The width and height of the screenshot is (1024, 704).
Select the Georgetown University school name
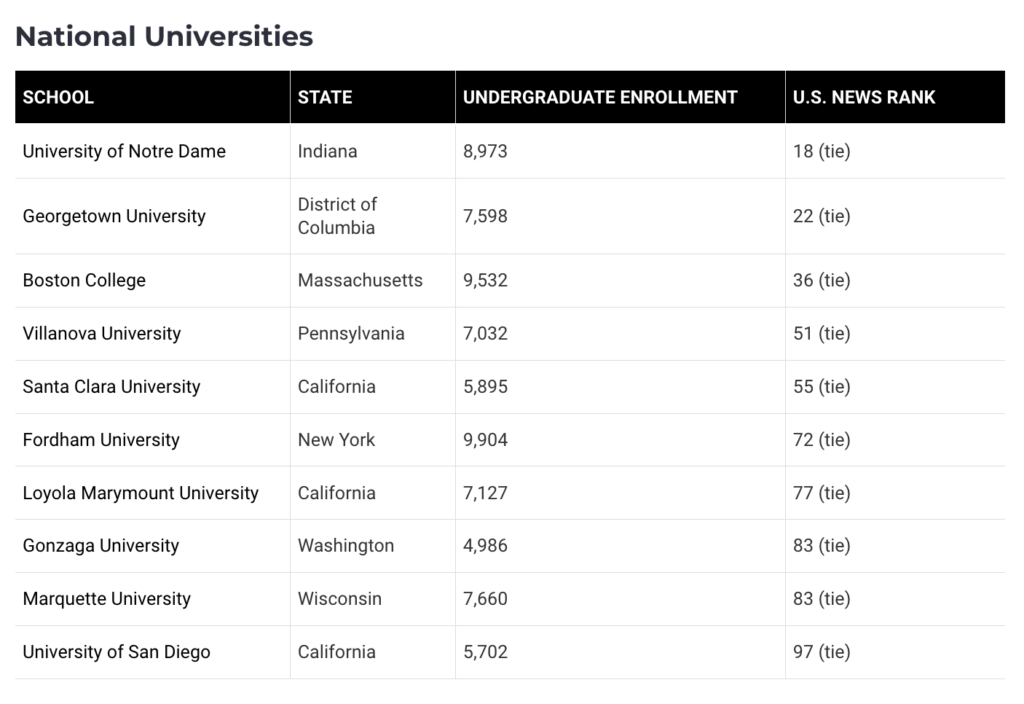(114, 216)
